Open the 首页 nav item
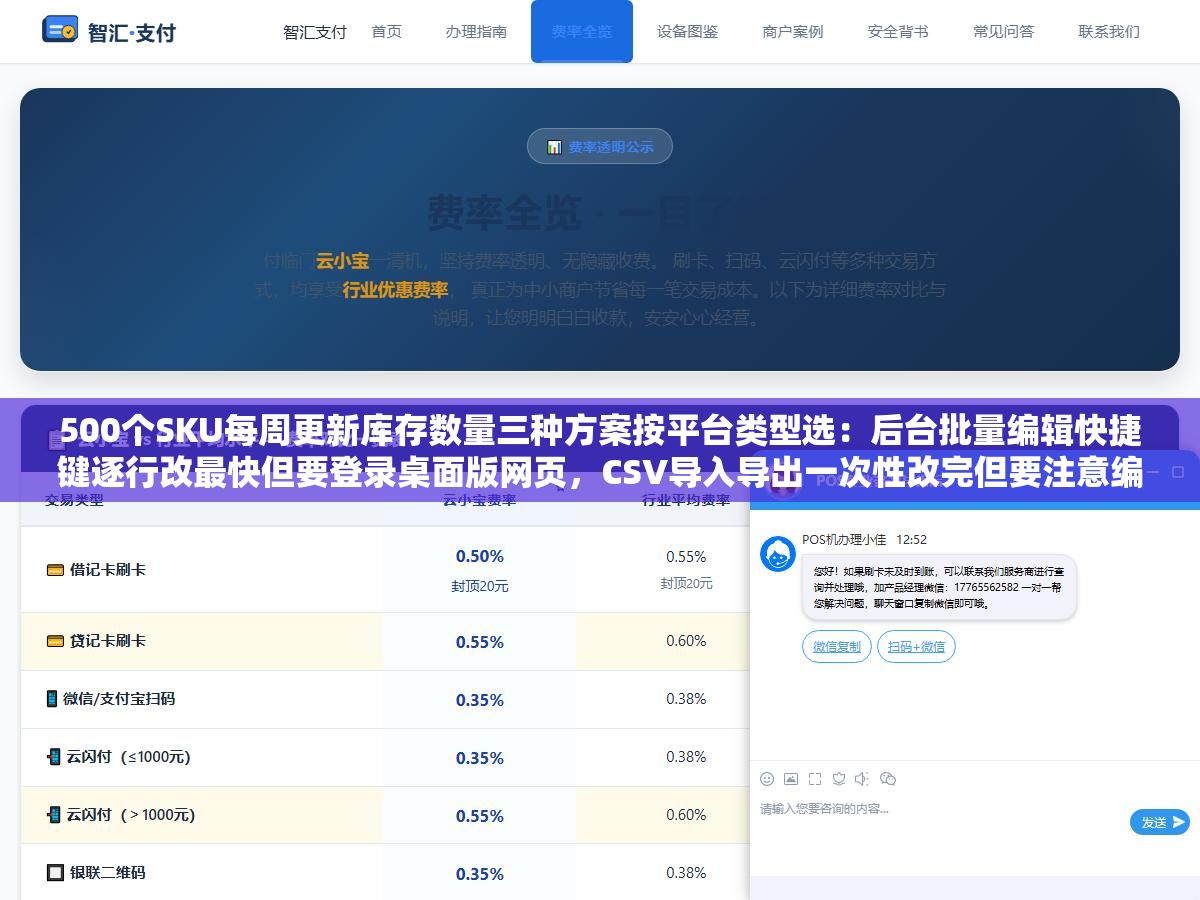This screenshot has width=1200, height=900. (x=386, y=31)
